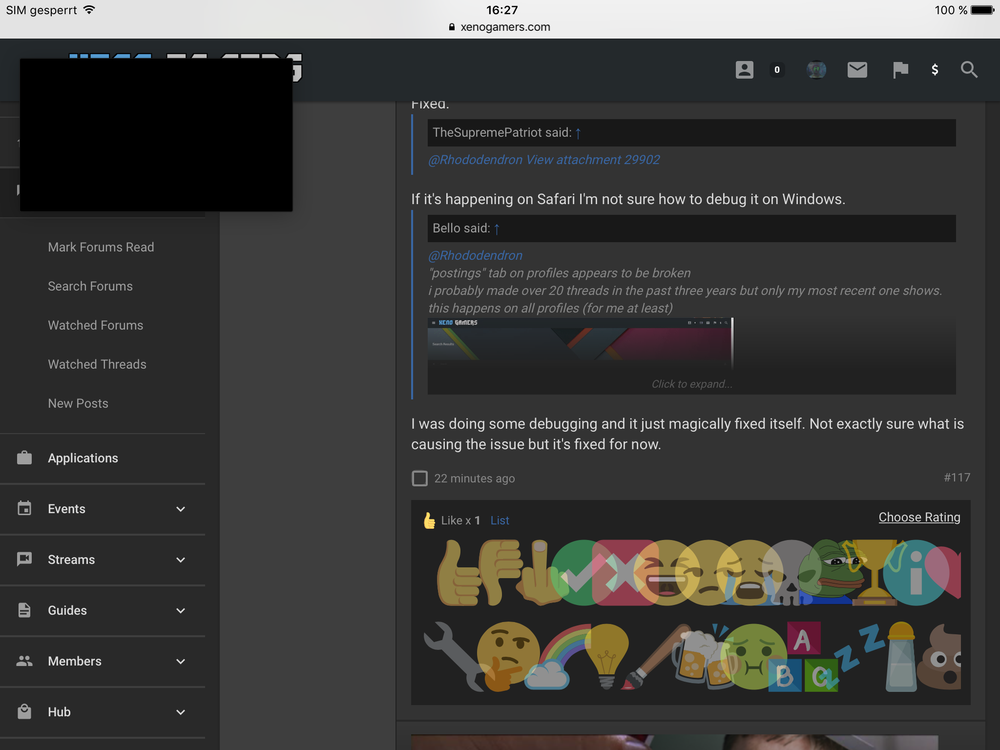Tap the round user avatar in header
Image resolution: width=1000 pixels, height=750 pixels.
click(x=816, y=70)
